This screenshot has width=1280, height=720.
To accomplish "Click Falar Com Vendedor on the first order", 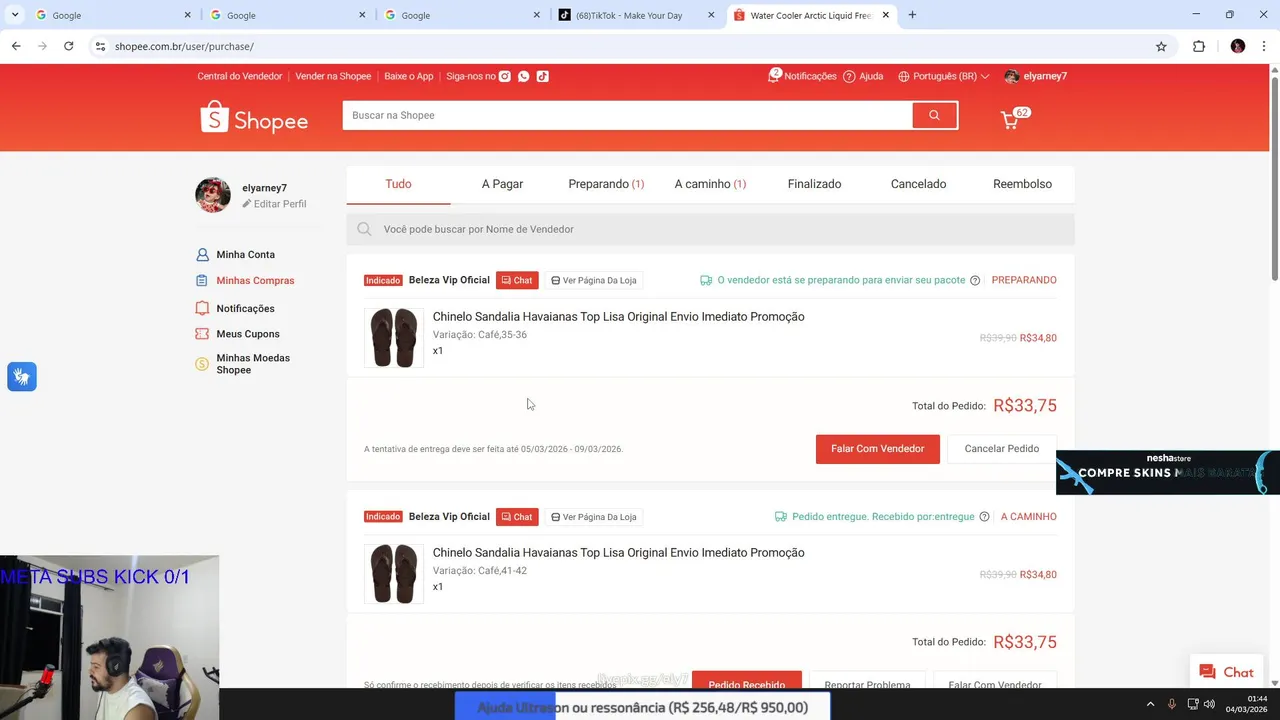I will click(x=877, y=449).
